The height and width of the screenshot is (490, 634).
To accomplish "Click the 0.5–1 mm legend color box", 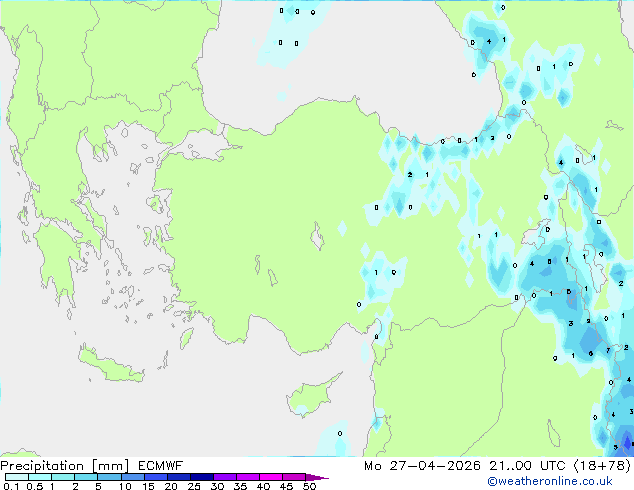I will click(40, 477).
